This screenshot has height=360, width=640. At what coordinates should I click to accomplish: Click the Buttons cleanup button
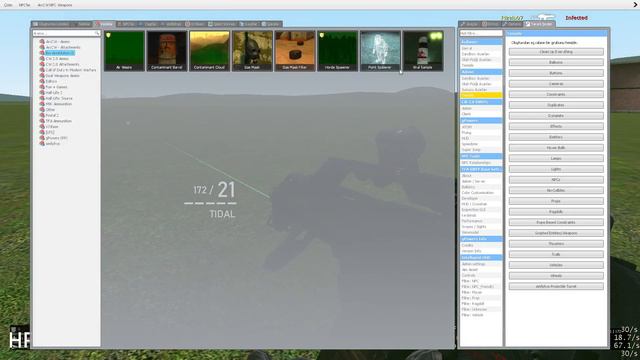(556, 73)
